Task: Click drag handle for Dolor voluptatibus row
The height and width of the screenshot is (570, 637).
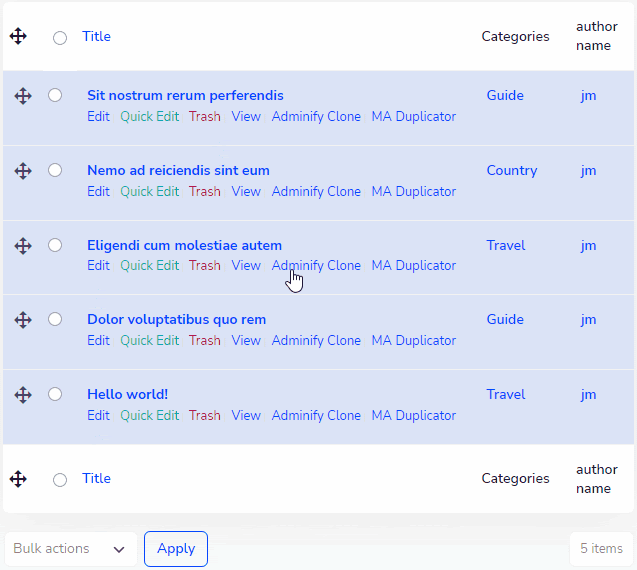Action: point(23,320)
